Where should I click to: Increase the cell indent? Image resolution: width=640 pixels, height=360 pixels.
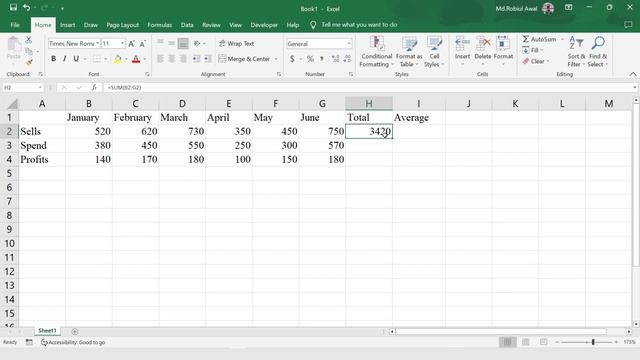coord(208,59)
